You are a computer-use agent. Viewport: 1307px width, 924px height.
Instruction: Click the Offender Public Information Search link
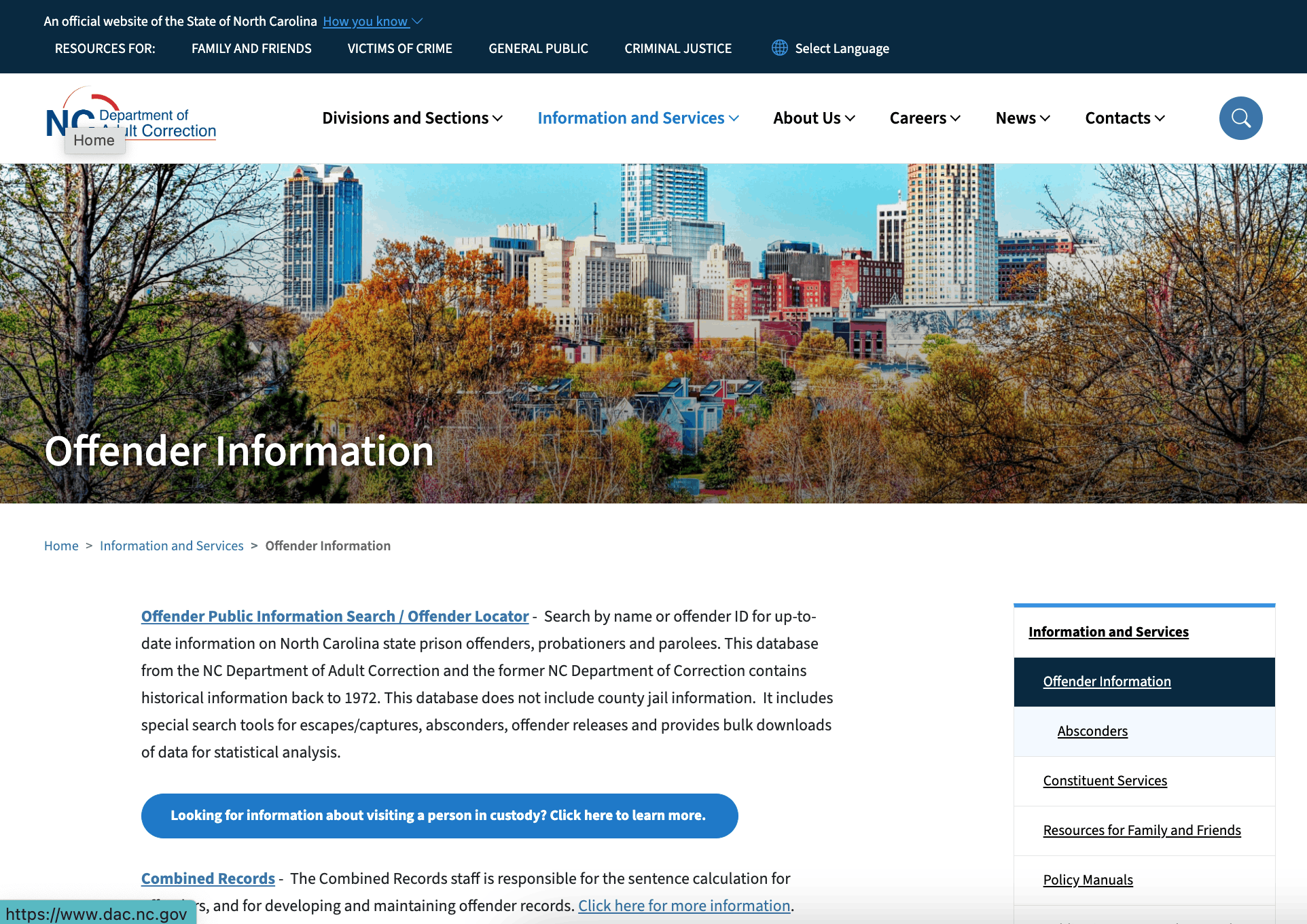[334, 616]
